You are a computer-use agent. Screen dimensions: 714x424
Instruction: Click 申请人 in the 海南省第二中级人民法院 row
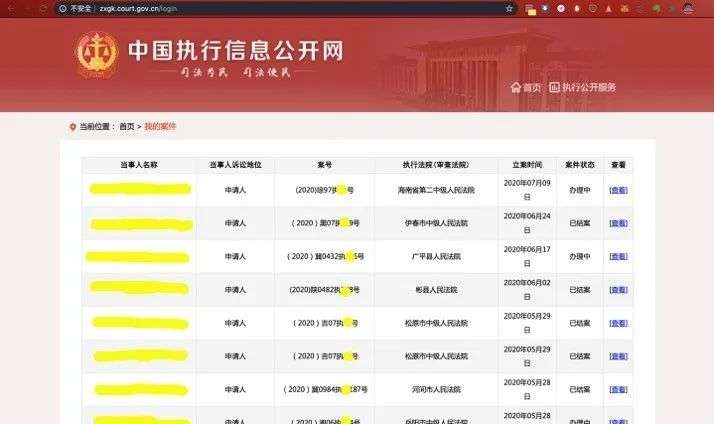pyautogui.click(x=235, y=190)
